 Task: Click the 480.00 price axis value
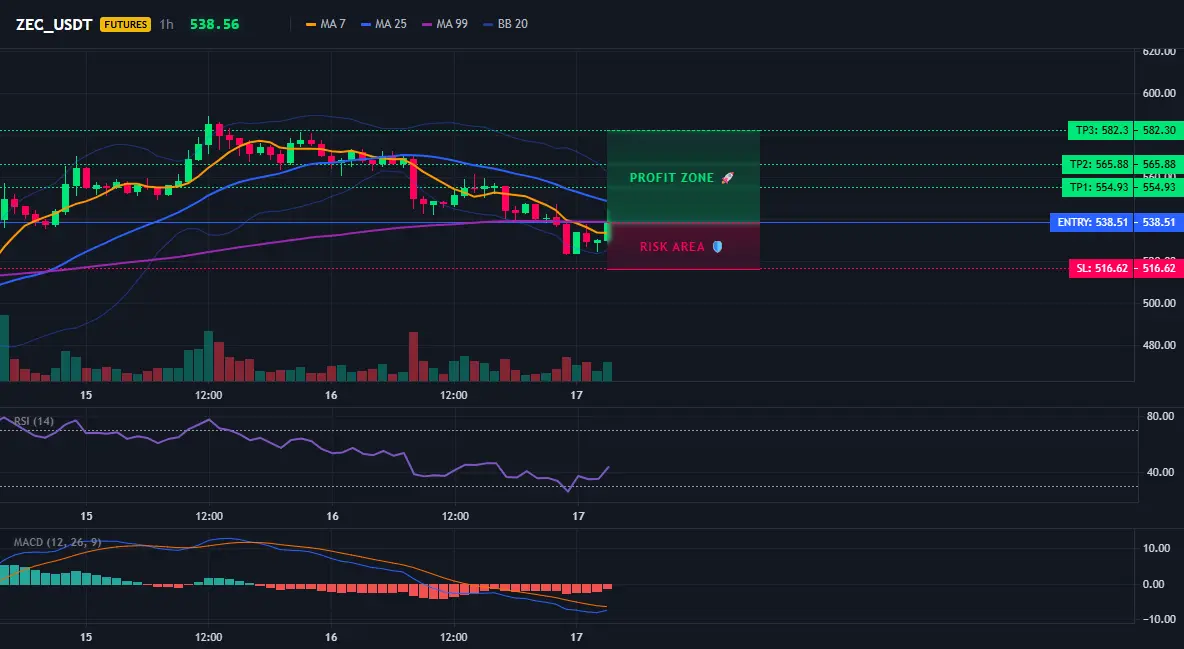[1159, 345]
